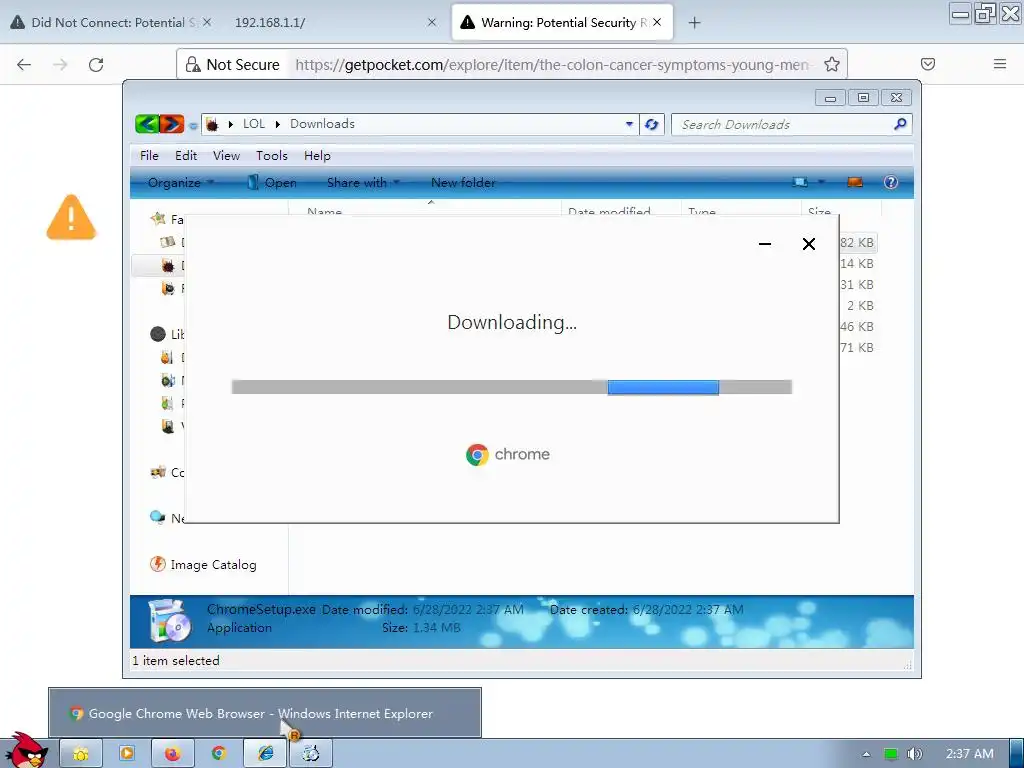Open the Save to Pocket icon
Screen dimensions: 1024x768
927,64
